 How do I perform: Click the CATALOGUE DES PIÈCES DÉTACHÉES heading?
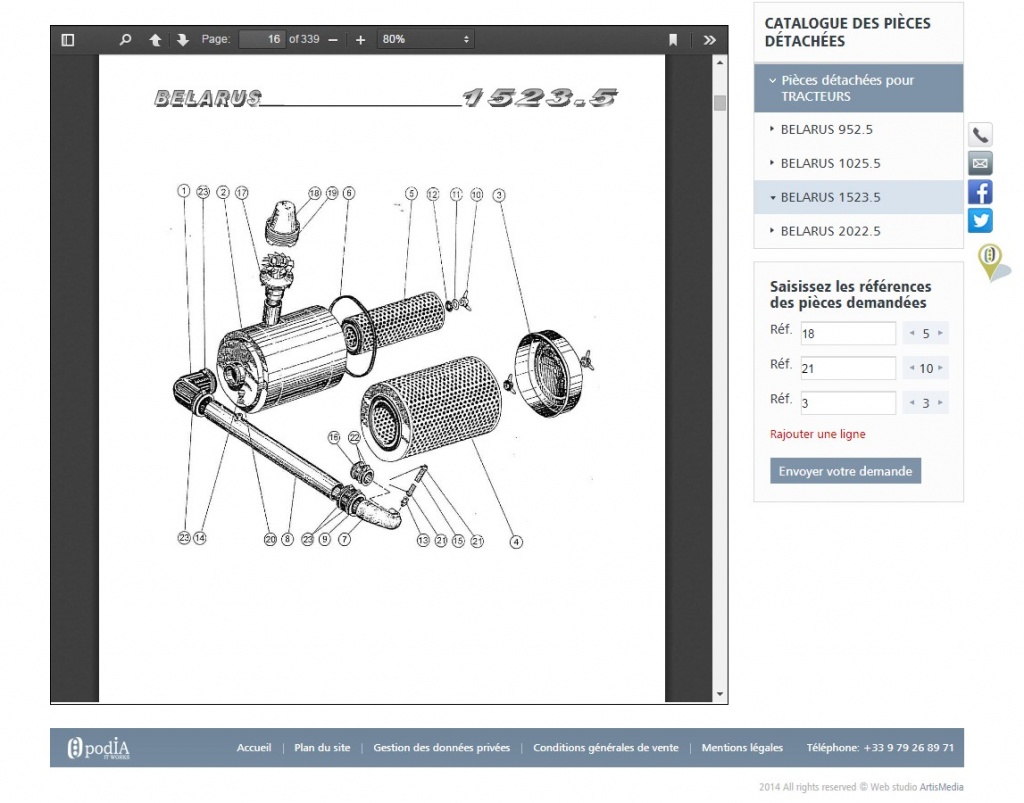(847, 32)
